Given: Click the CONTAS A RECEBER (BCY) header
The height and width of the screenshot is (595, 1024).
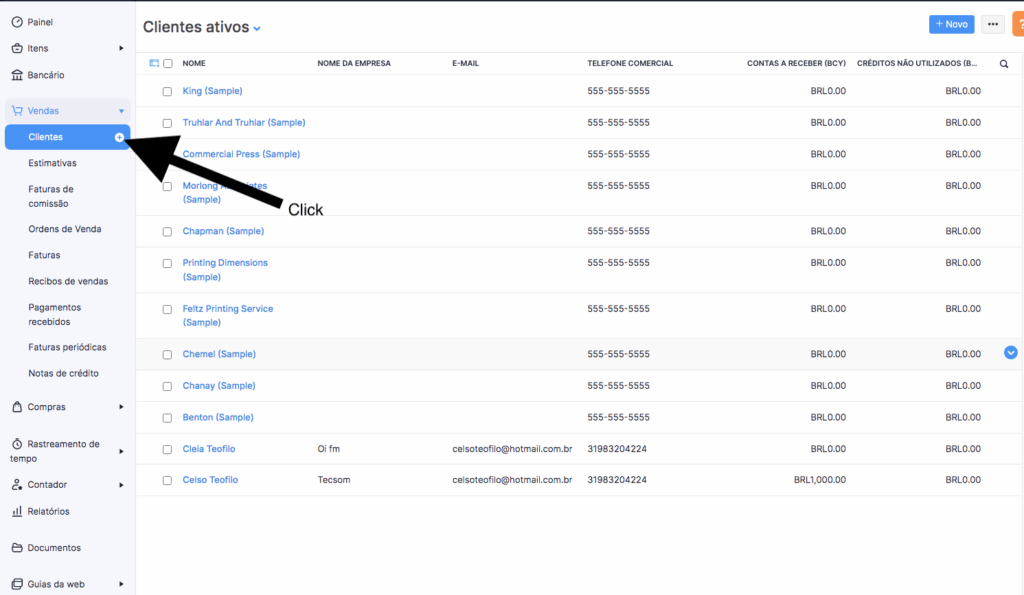Looking at the screenshot, I should (x=796, y=63).
